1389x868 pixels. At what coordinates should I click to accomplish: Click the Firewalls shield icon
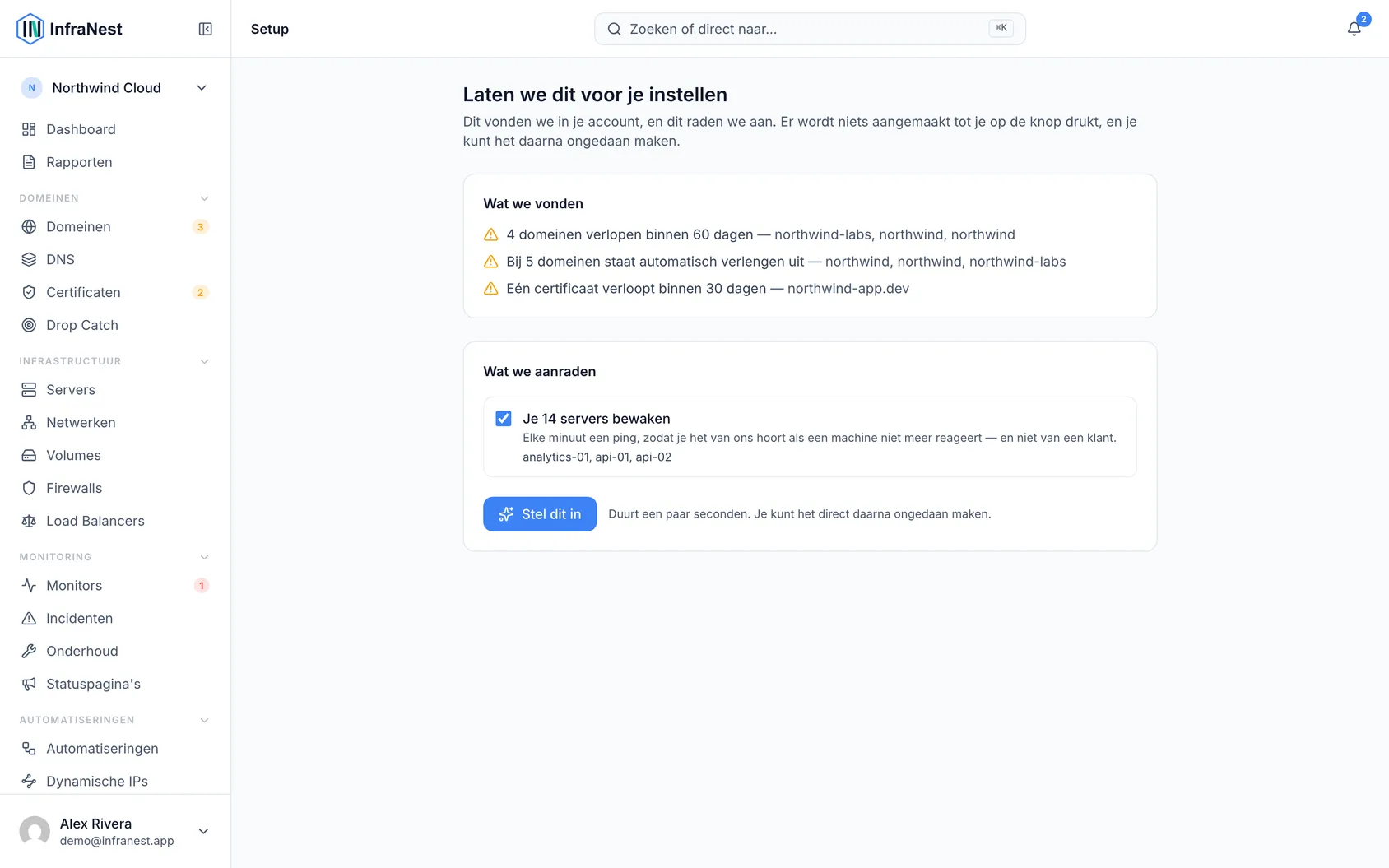coord(29,488)
